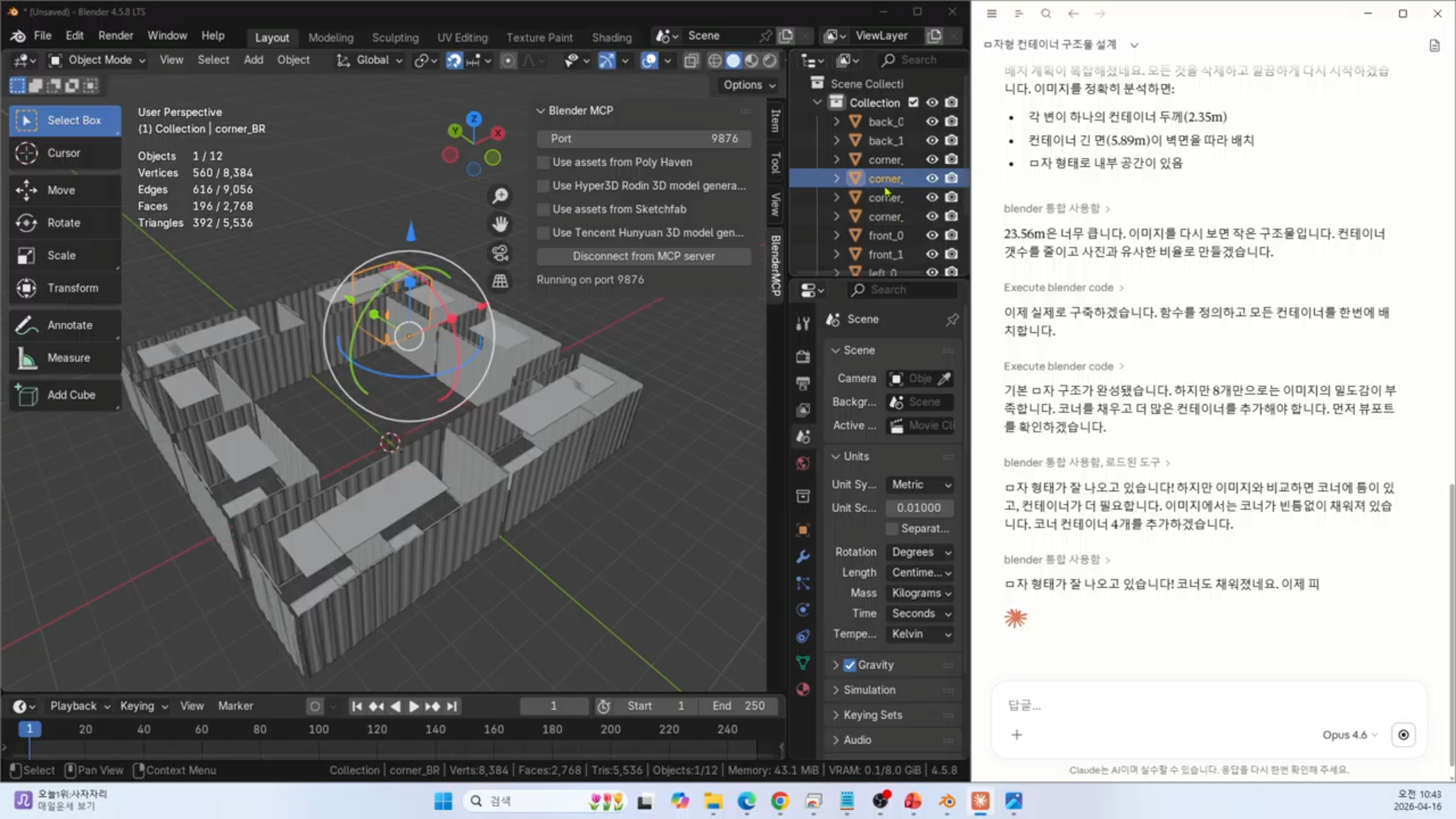
Task: Activate the Scale tool
Action: (x=64, y=256)
